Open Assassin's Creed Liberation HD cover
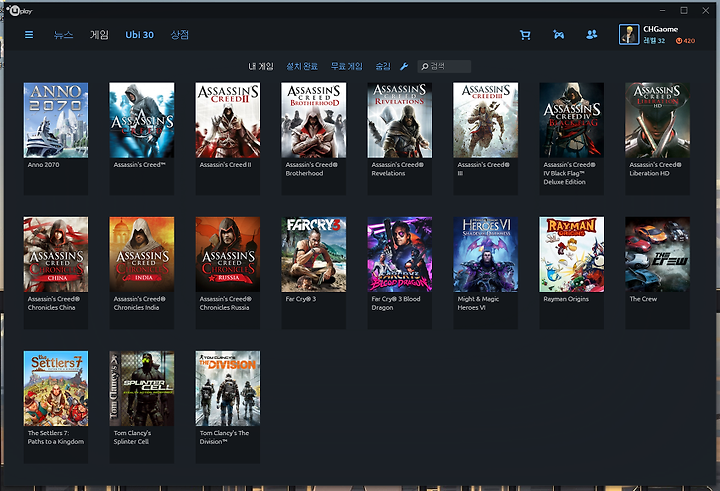 click(658, 120)
